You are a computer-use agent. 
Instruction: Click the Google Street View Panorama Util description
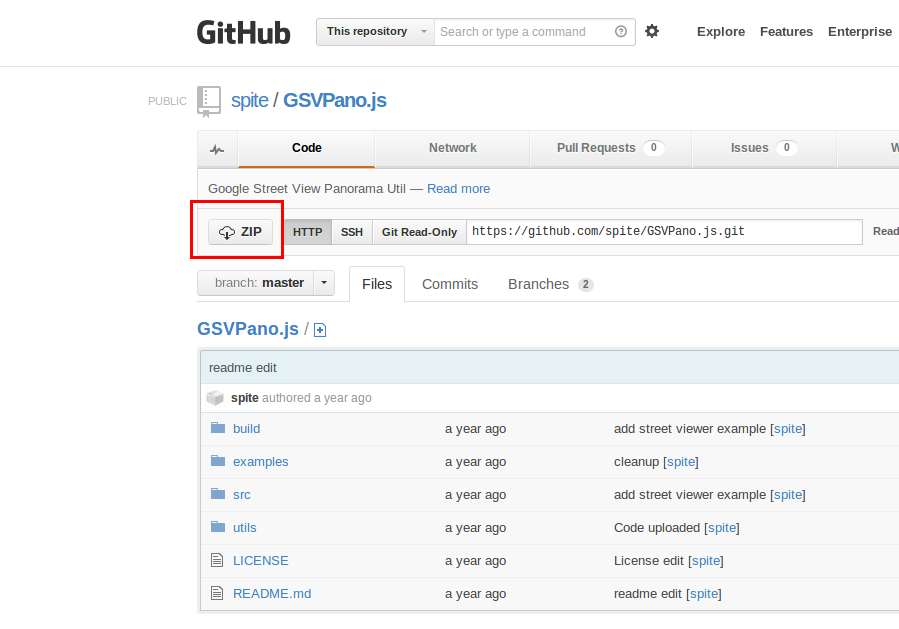tap(307, 189)
